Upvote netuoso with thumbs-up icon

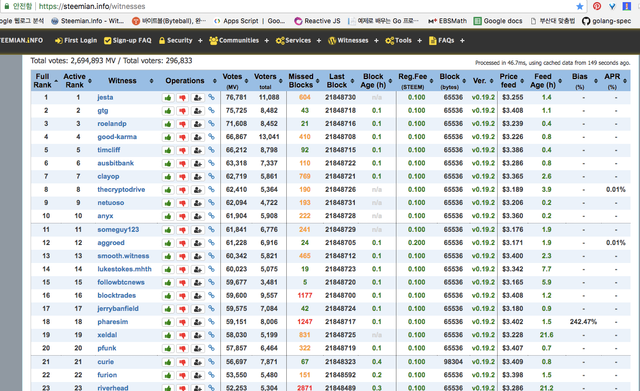[168, 203]
